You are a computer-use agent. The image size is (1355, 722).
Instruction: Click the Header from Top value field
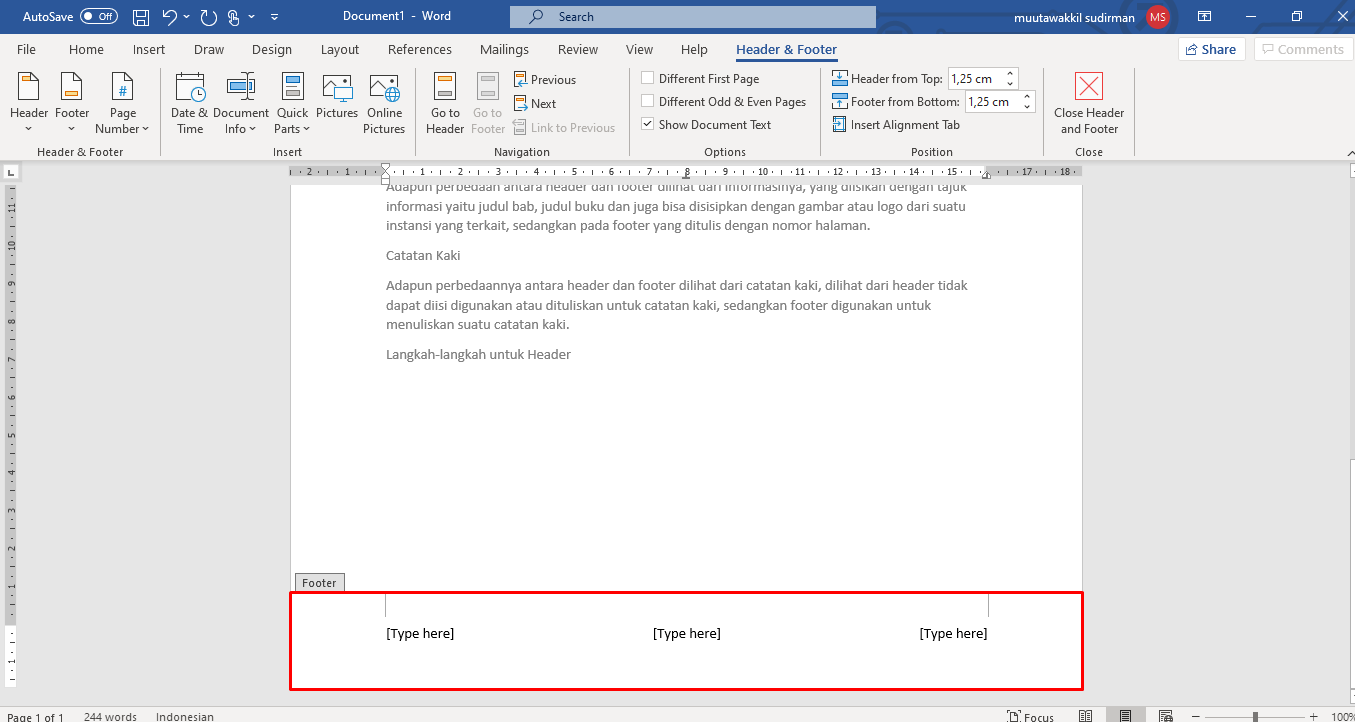975,79
